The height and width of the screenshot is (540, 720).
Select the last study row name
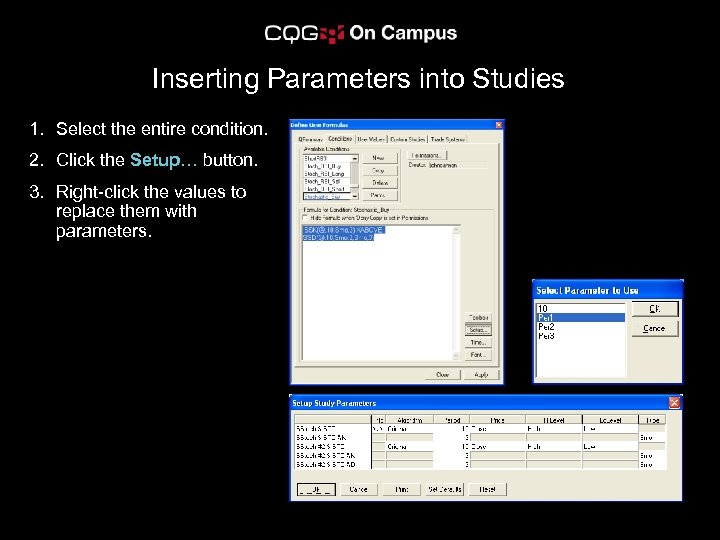click(332, 465)
